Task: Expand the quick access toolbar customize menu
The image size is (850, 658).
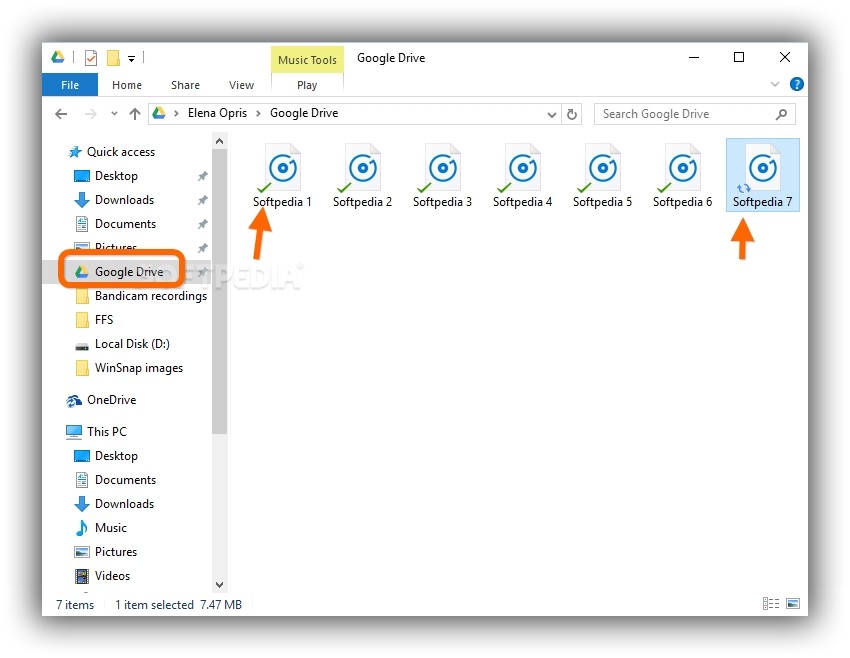Action: pos(131,58)
